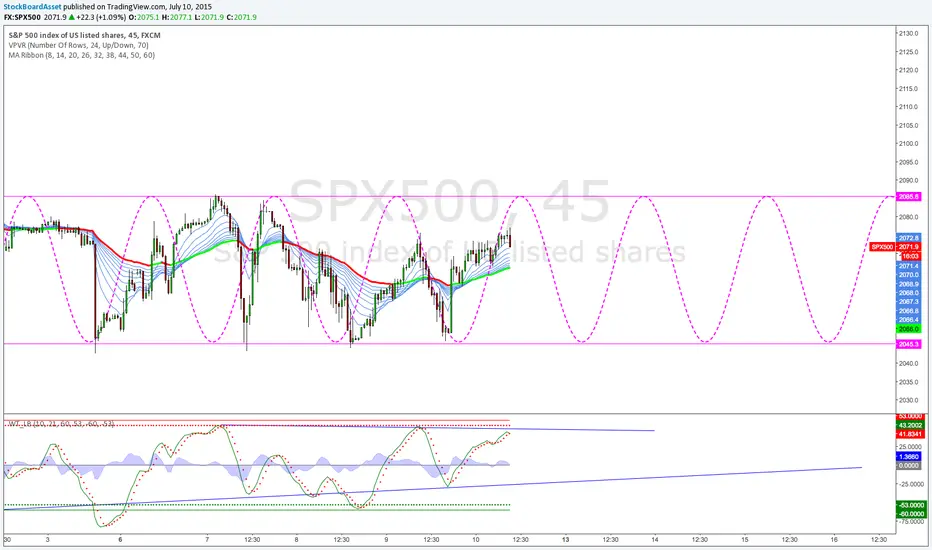Select the MA Ribbon indicator label
932x550 pixels.
tap(81, 55)
